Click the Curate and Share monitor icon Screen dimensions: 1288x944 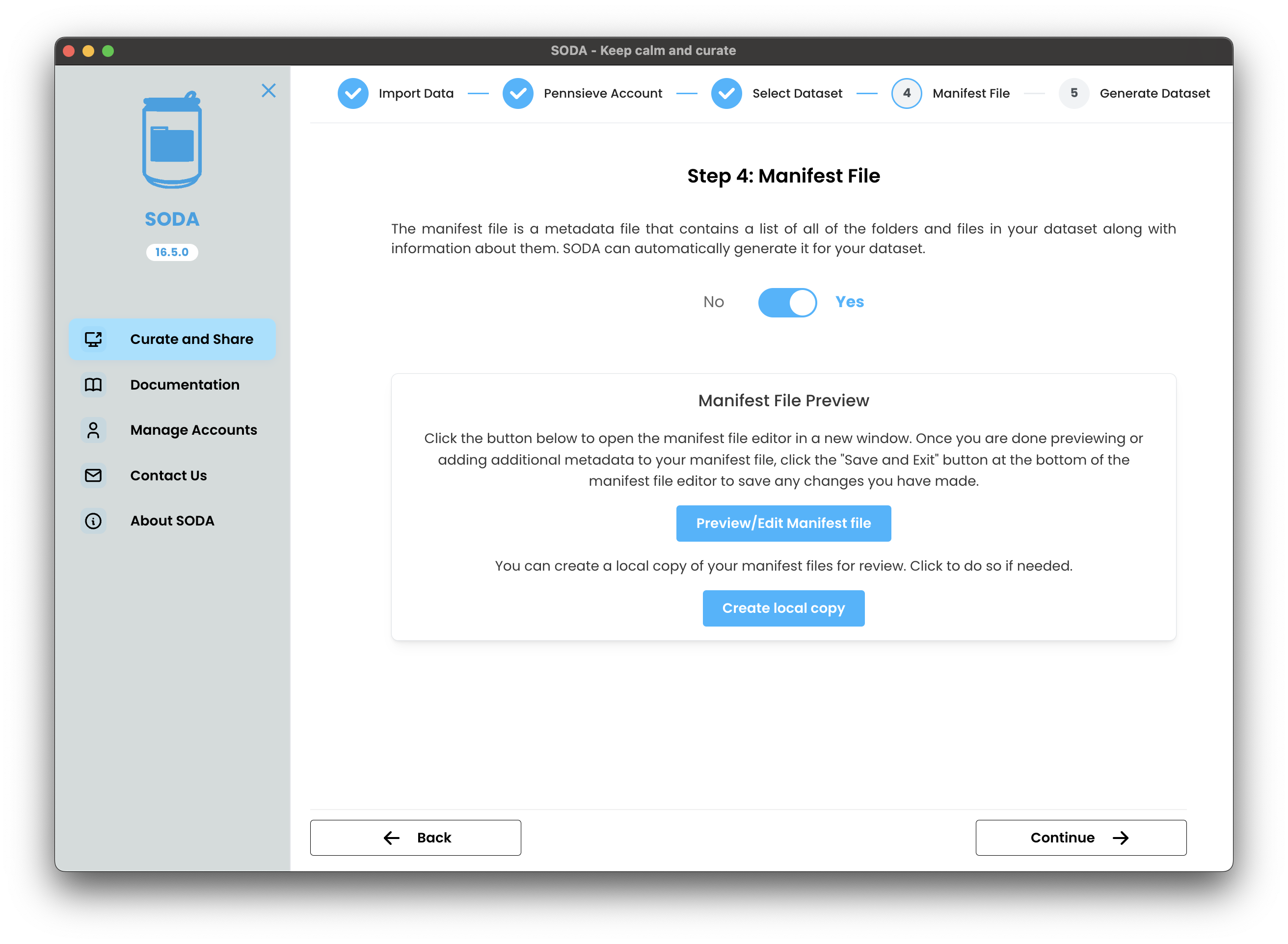[x=93, y=339]
